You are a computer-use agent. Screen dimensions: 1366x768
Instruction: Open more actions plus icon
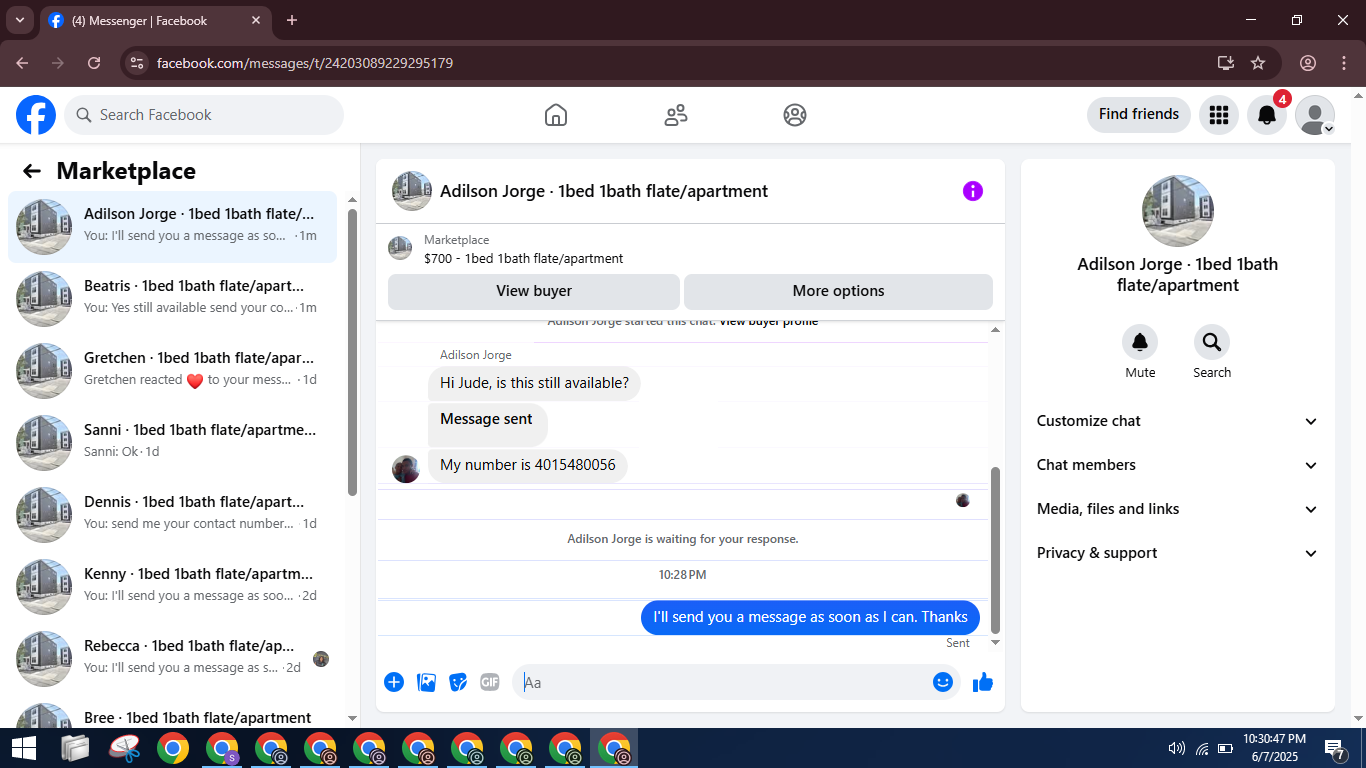(394, 682)
